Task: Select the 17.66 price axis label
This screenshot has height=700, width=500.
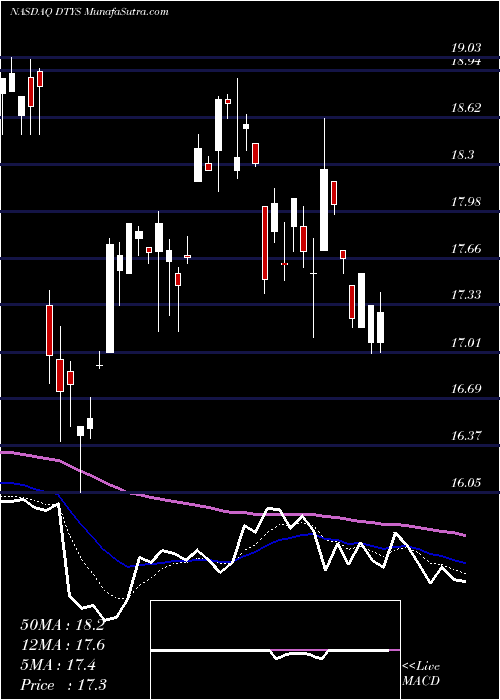Action: (x=467, y=249)
